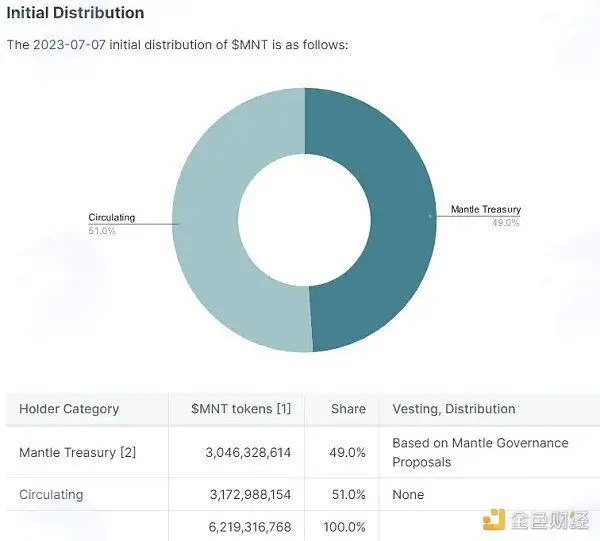Screen dimensions: 600x541
Task: Click the total value 6,219,316,768
Action: point(250,527)
